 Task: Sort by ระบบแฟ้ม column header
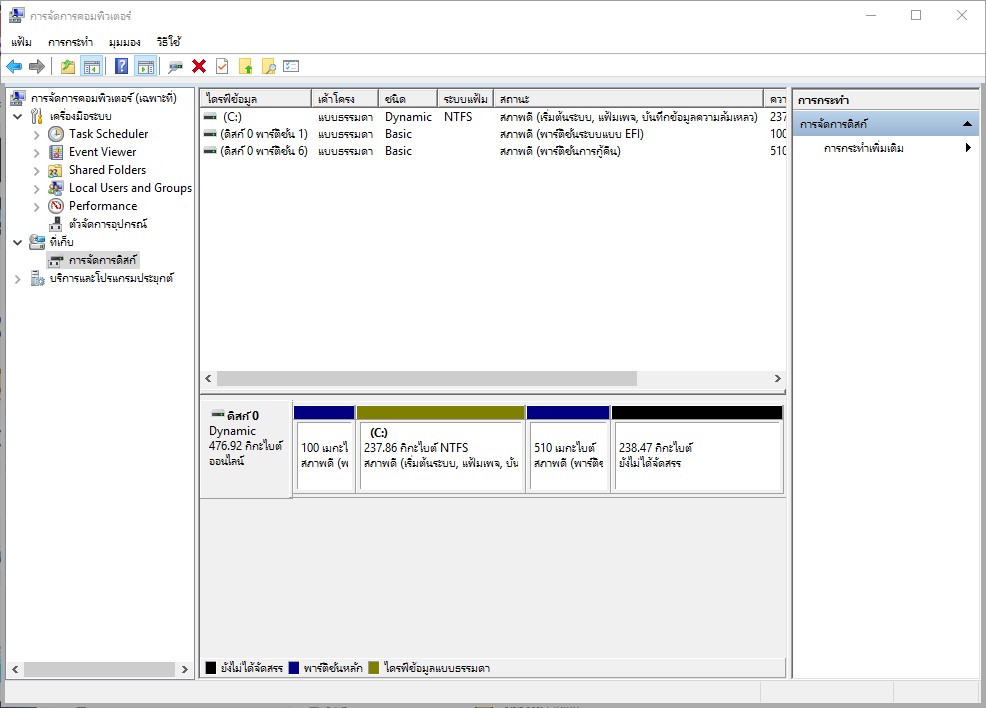pyautogui.click(x=466, y=99)
